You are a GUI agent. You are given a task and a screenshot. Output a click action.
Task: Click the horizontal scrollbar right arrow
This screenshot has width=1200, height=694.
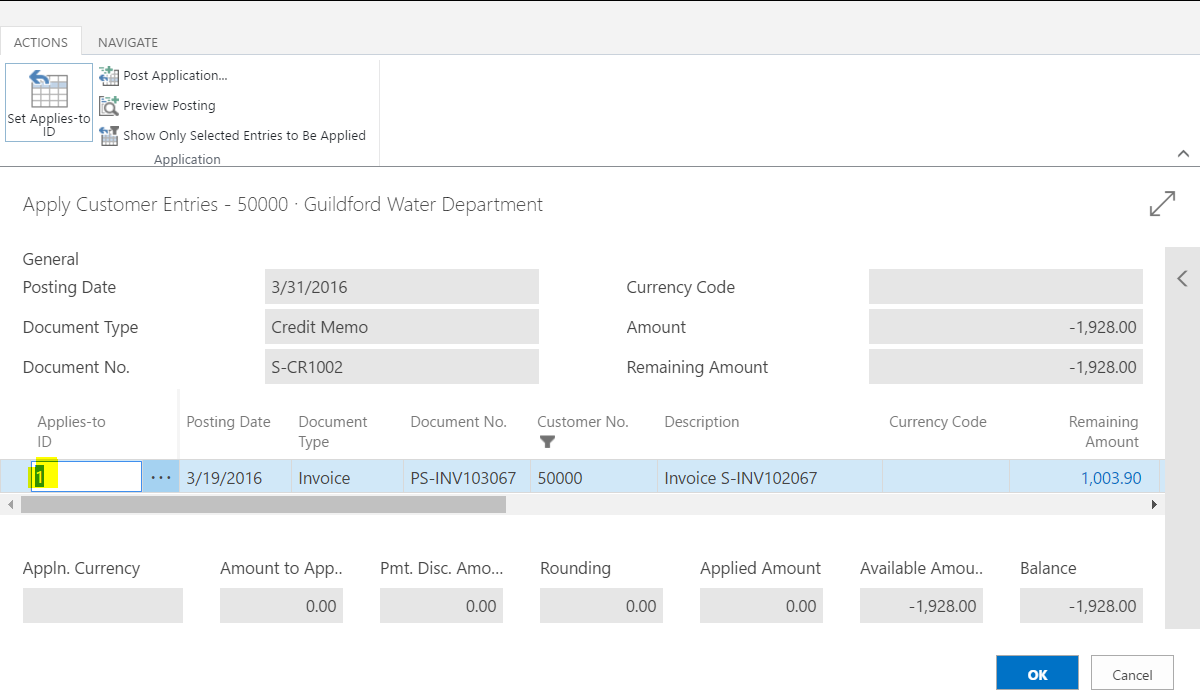1153,505
